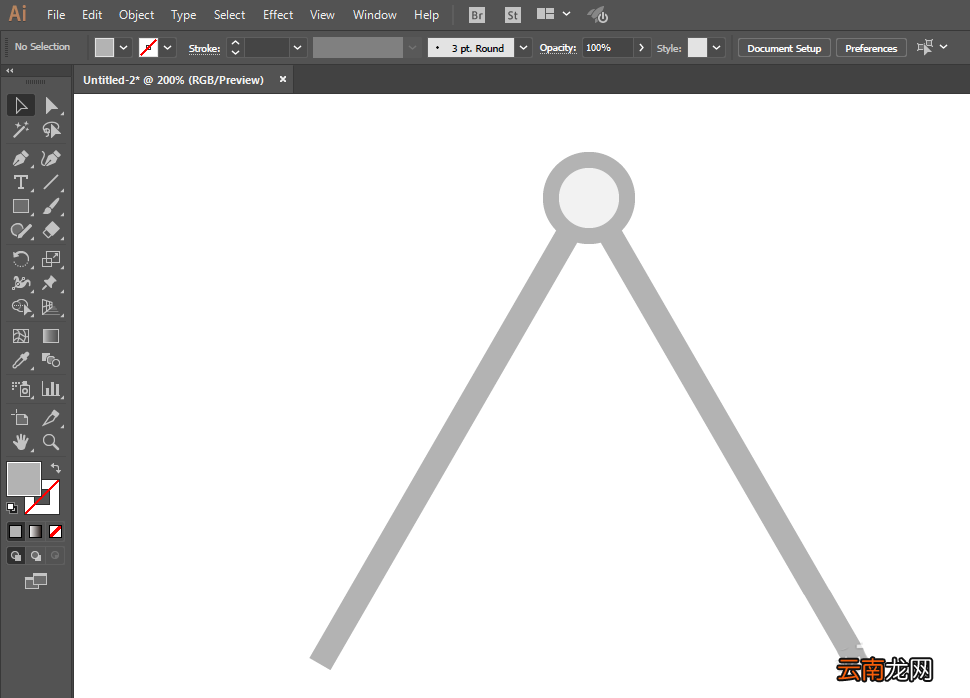970x698 pixels.
Task: Activate the Type tool
Action: (x=20, y=183)
